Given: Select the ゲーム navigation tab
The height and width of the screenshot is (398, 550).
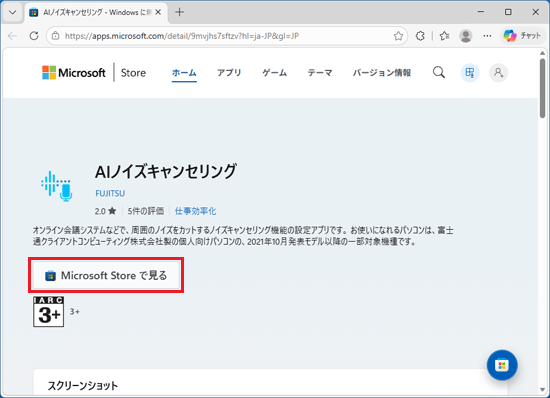Looking at the screenshot, I should tap(275, 73).
